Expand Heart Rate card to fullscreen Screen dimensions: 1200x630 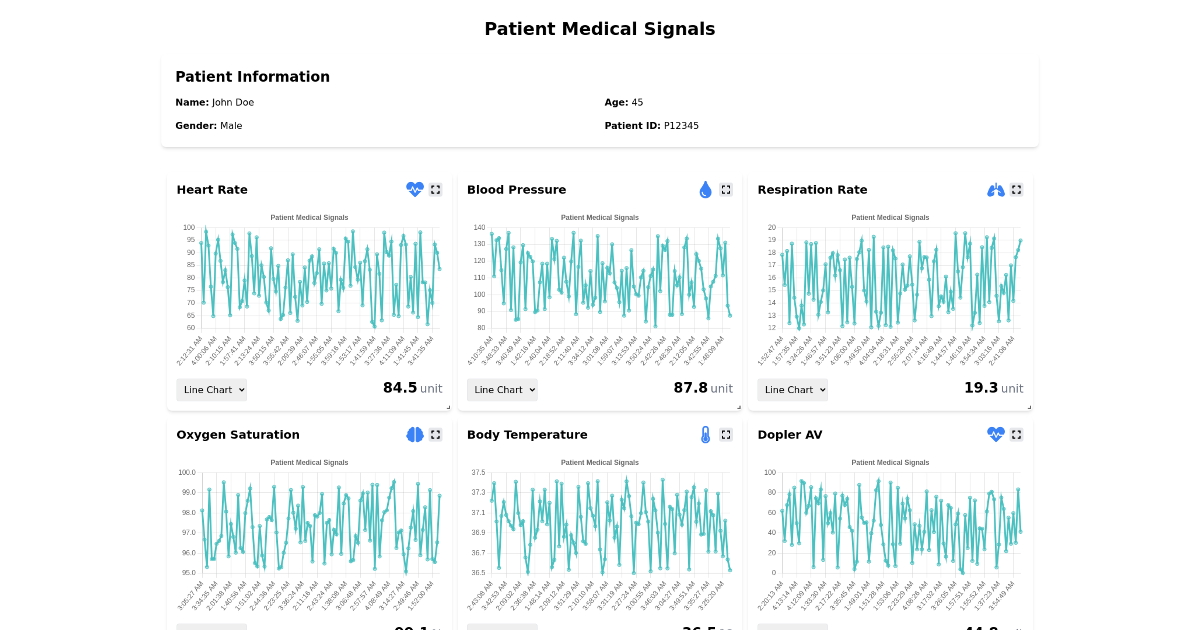(x=436, y=190)
